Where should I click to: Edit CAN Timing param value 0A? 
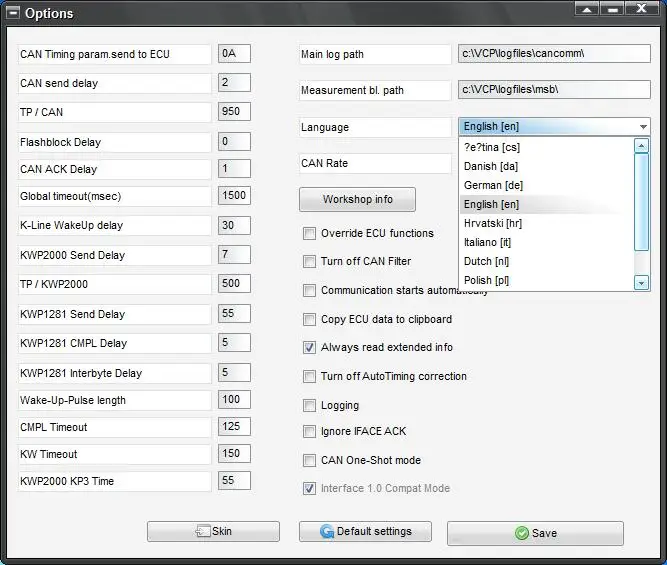coord(234,54)
